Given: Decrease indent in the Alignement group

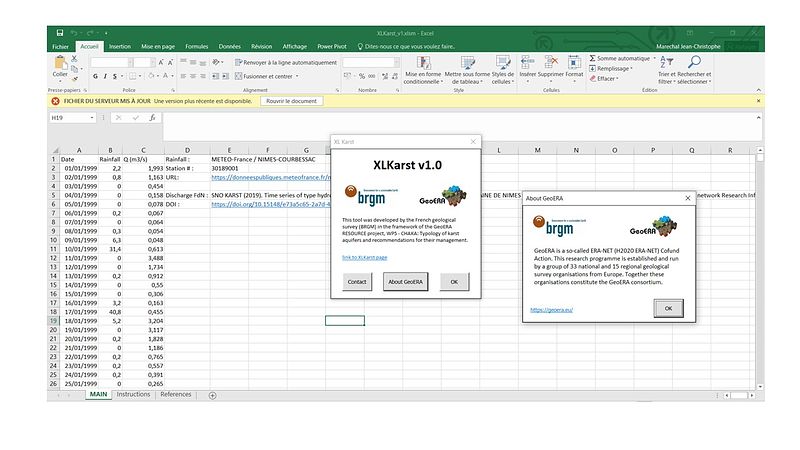Looking at the screenshot, I should coord(215,76).
